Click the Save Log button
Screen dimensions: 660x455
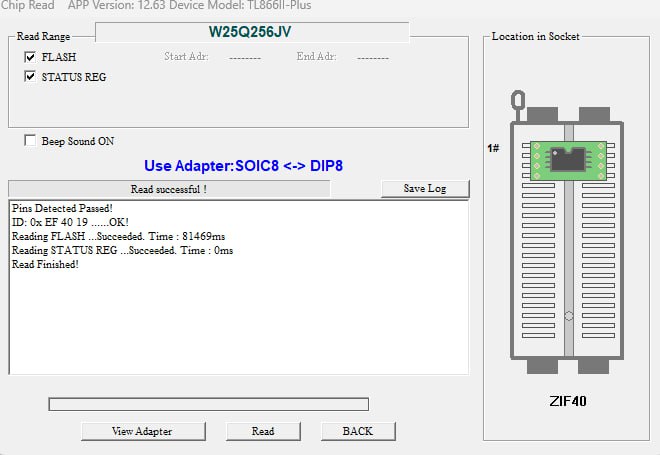point(425,189)
